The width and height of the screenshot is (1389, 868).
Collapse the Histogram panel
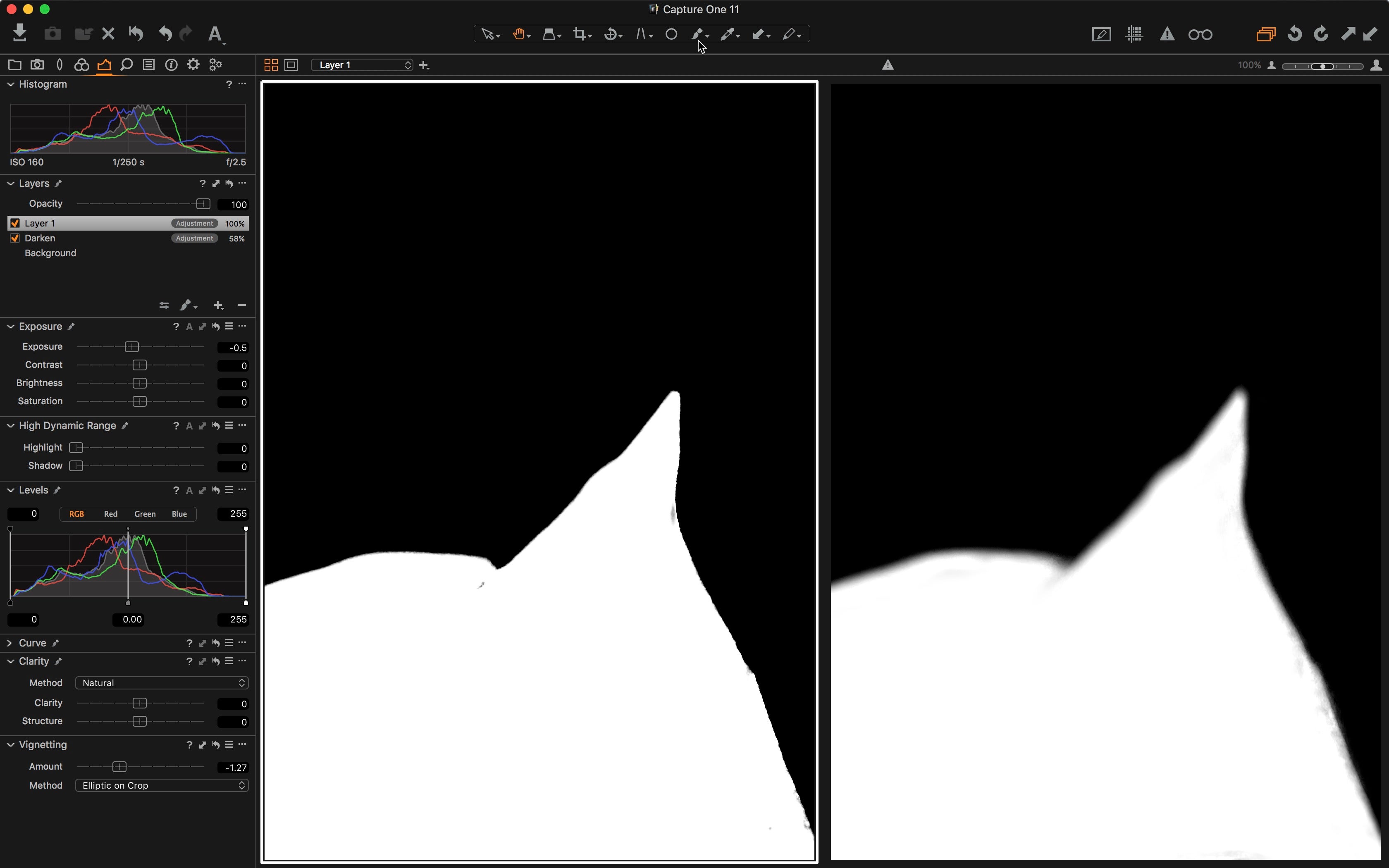[x=10, y=84]
